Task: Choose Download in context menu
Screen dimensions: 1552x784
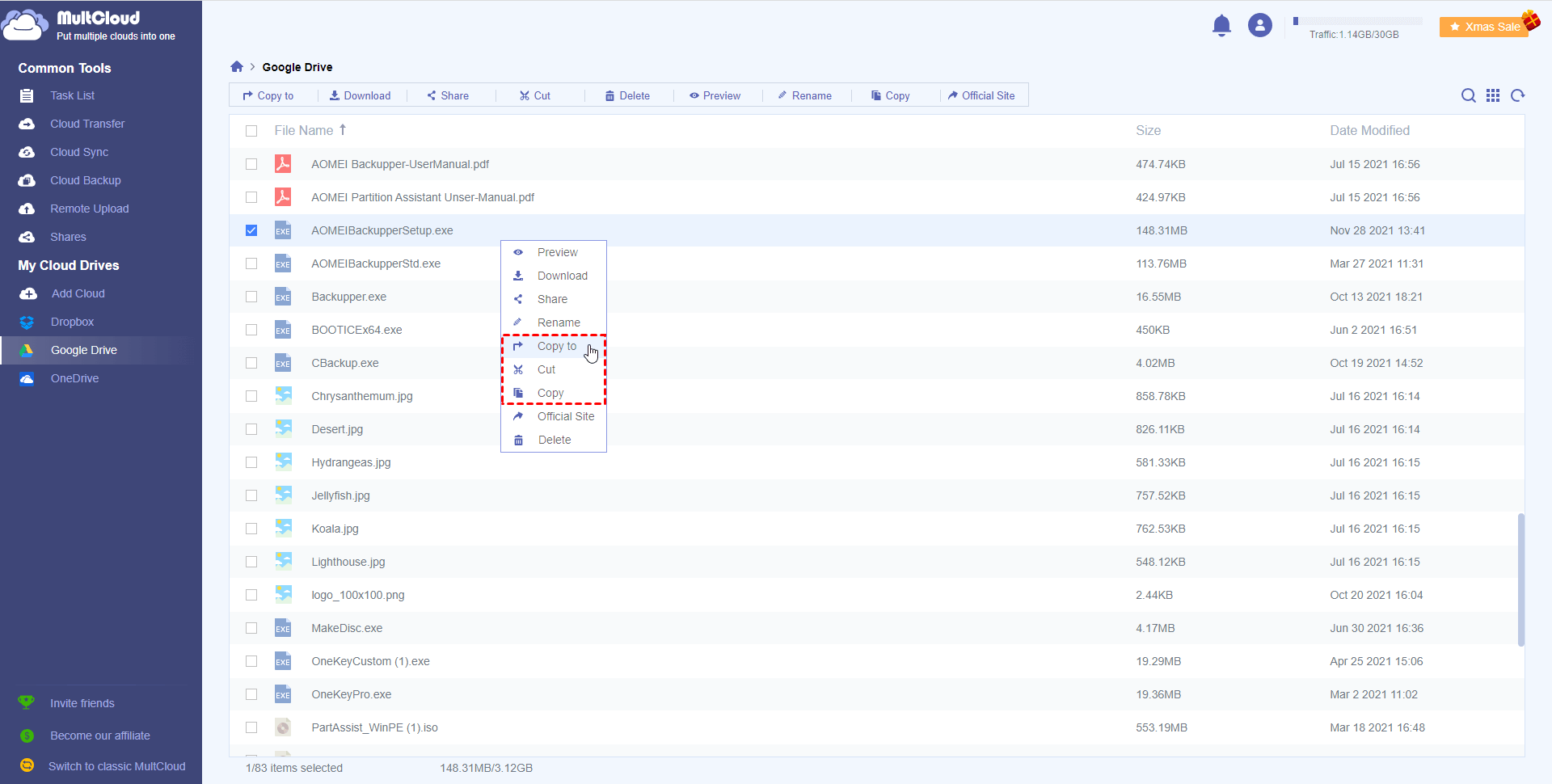Action: click(x=554, y=276)
